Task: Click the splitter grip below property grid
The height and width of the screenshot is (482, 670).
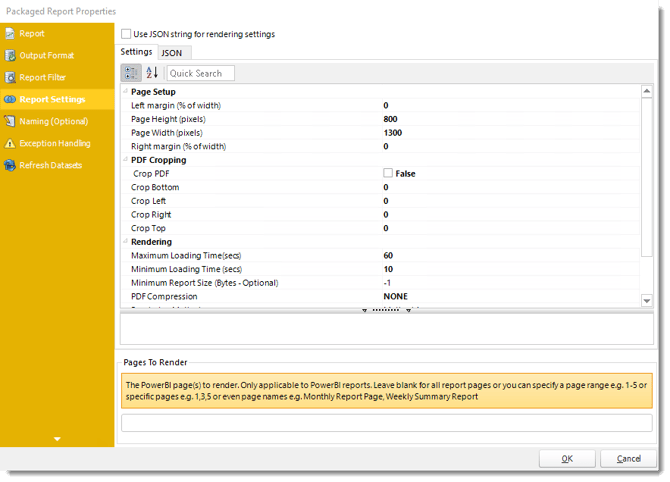Action: [387, 310]
